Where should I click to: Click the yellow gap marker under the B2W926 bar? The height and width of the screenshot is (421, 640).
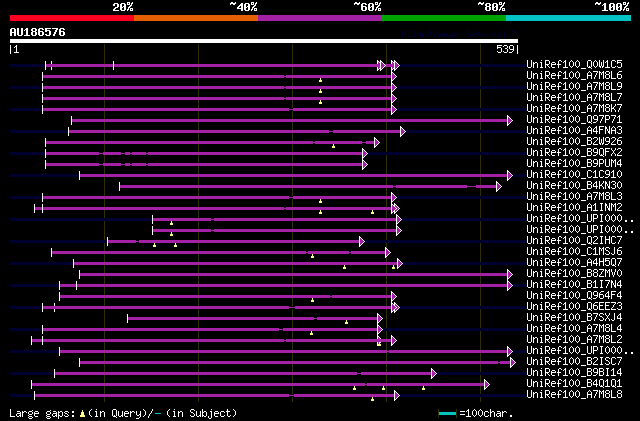pos(333,146)
